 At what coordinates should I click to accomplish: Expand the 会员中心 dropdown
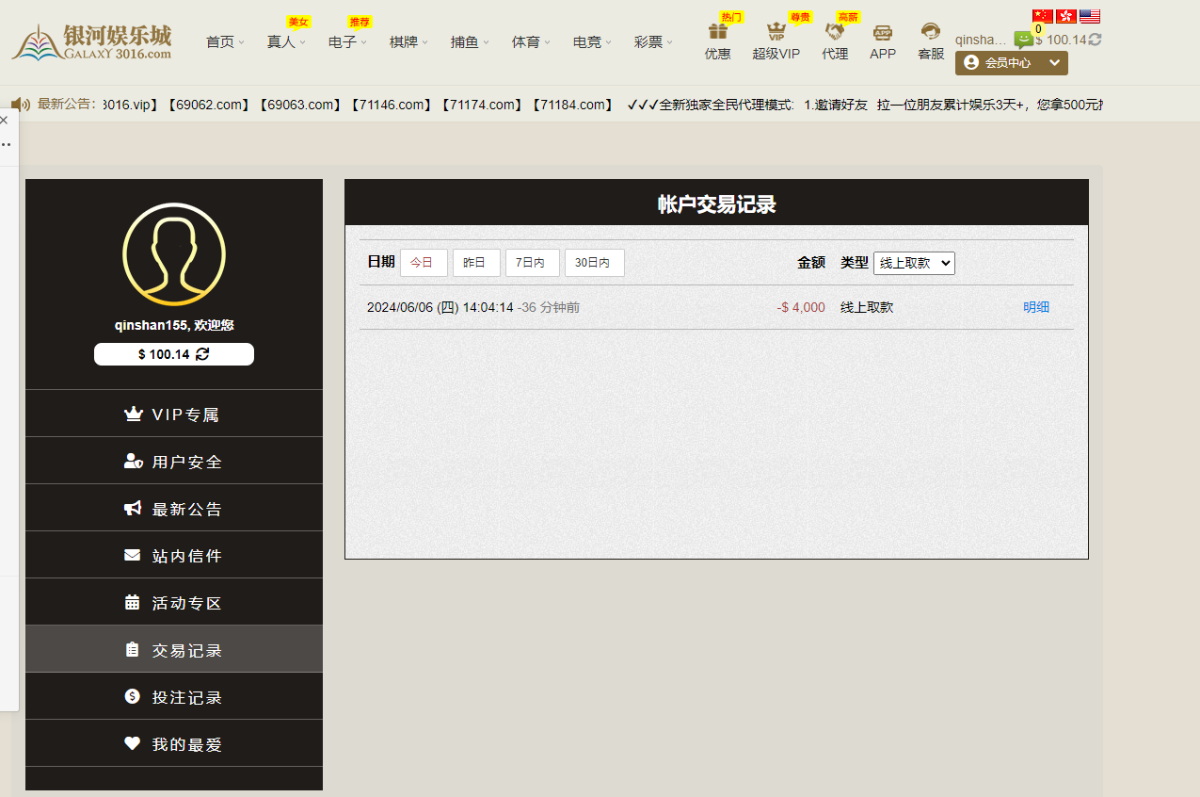pyautogui.click(x=1011, y=63)
